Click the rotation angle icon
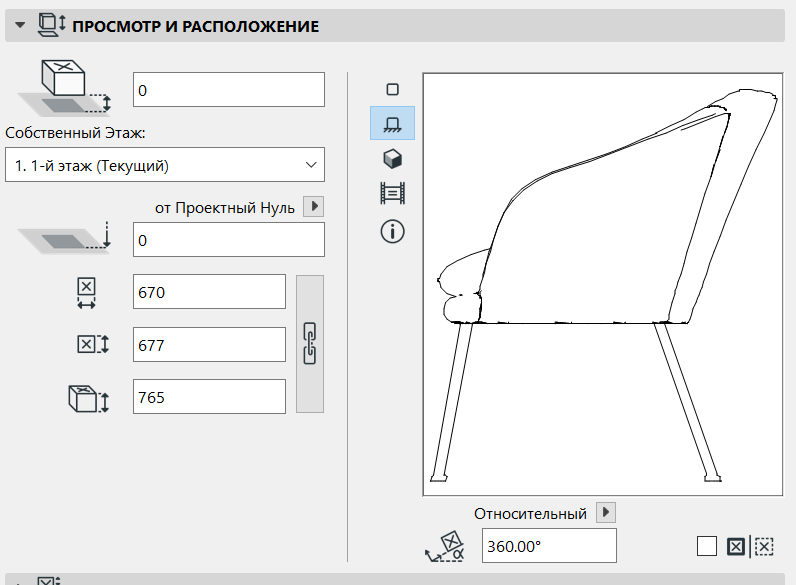 tap(444, 546)
